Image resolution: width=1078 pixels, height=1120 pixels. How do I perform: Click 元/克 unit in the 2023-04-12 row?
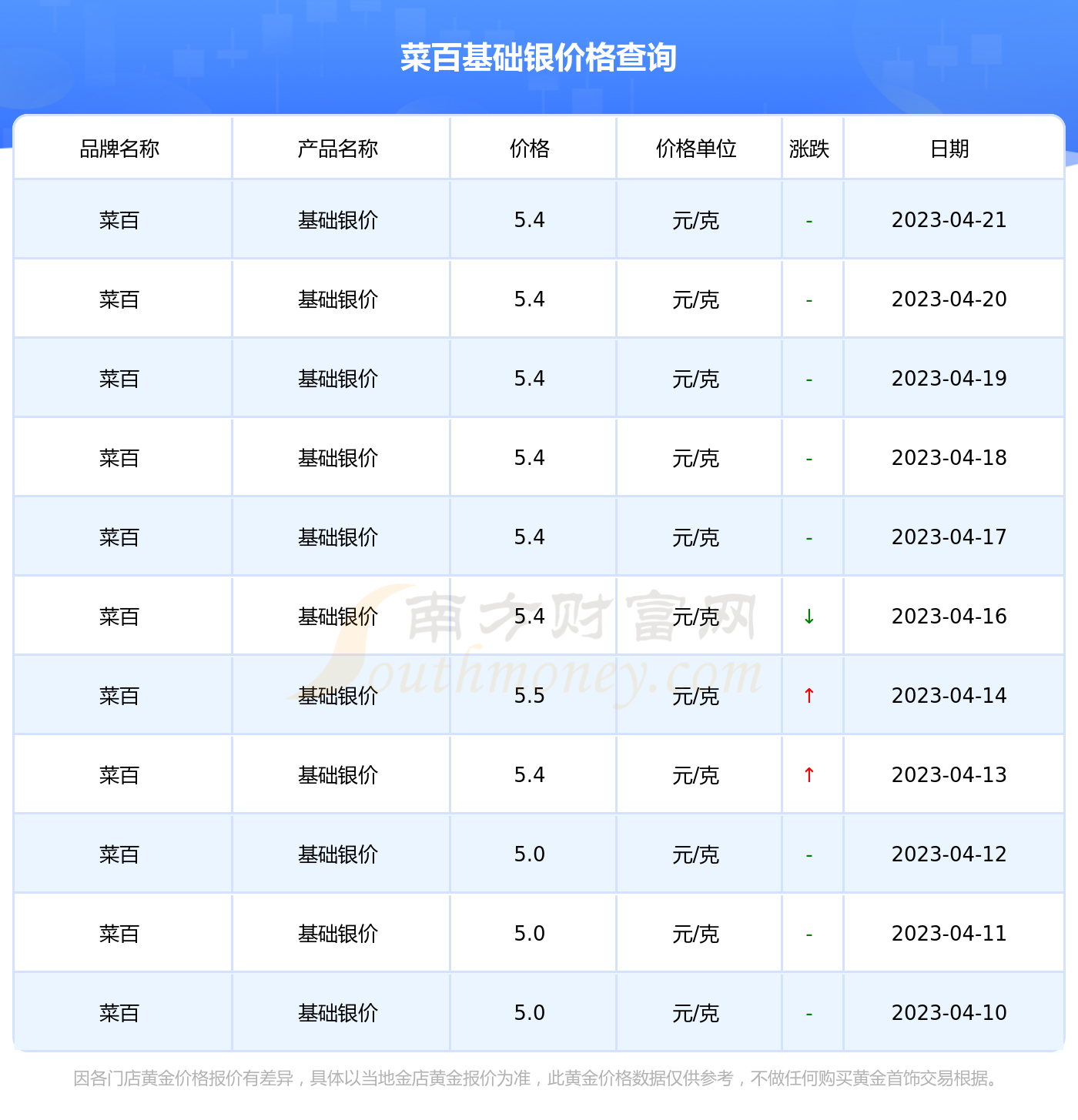(696, 855)
